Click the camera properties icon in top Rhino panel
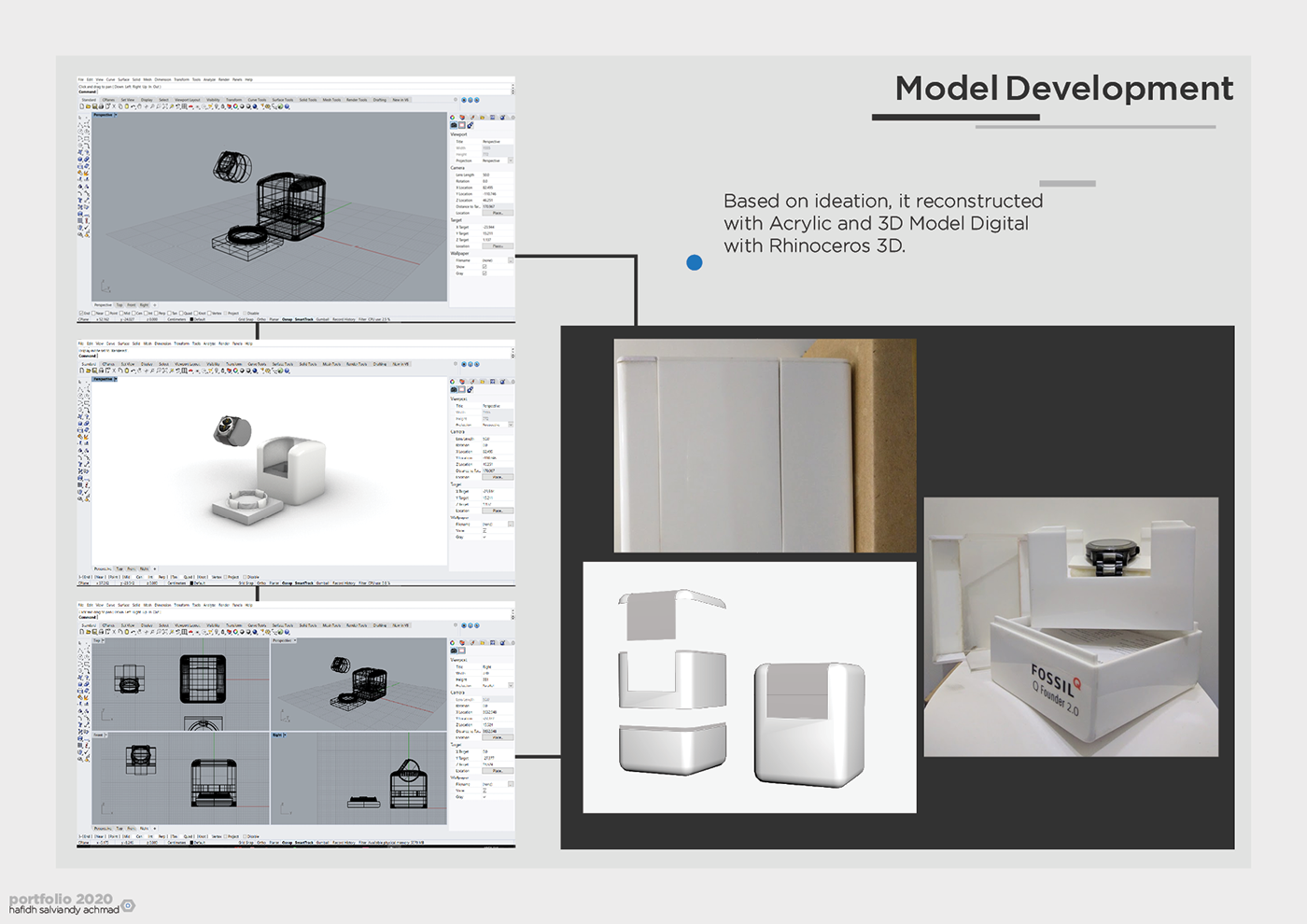Viewport: 1307px width, 924px height. pyautogui.click(x=454, y=125)
